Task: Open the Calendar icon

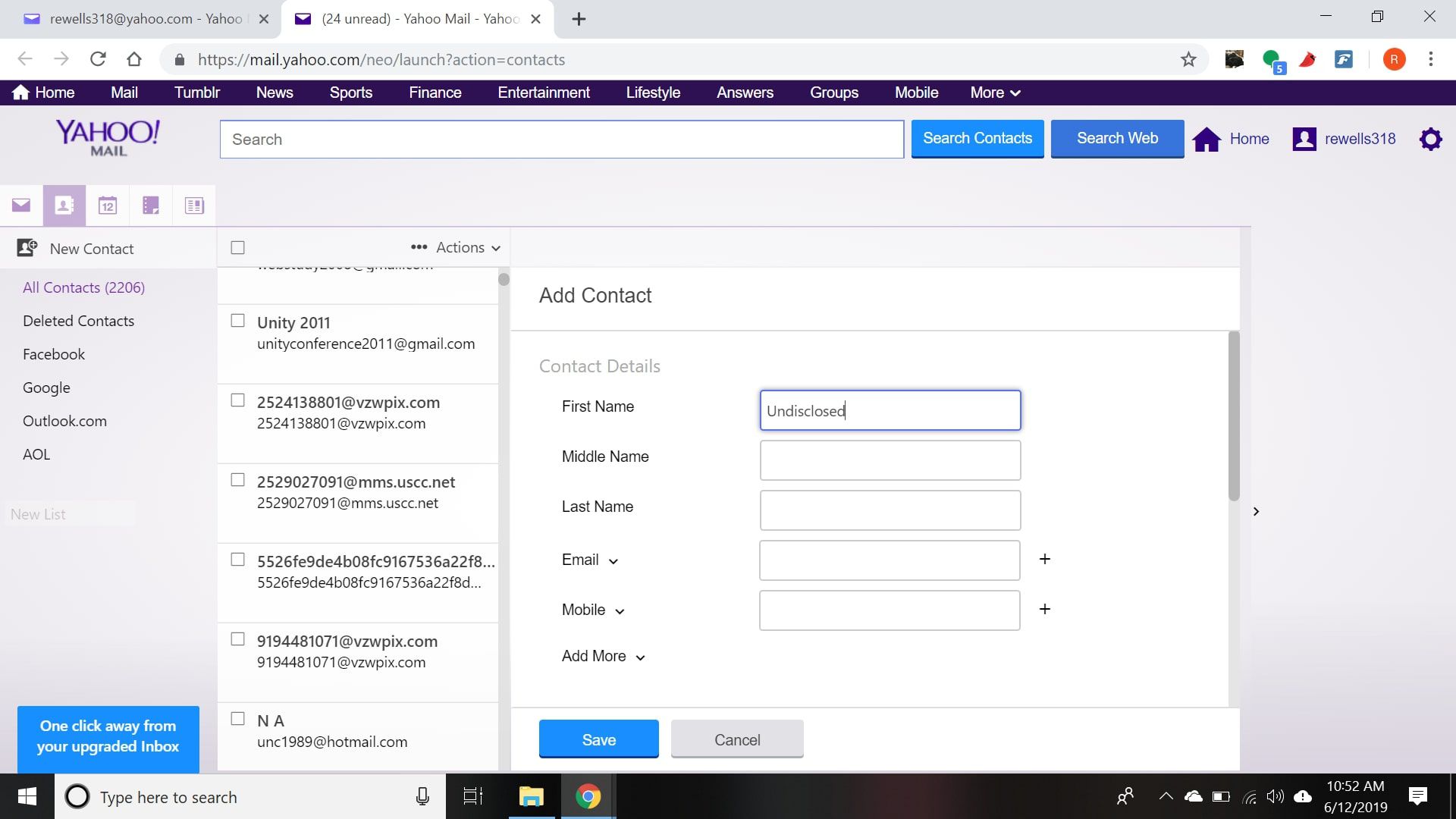Action: click(x=106, y=205)
